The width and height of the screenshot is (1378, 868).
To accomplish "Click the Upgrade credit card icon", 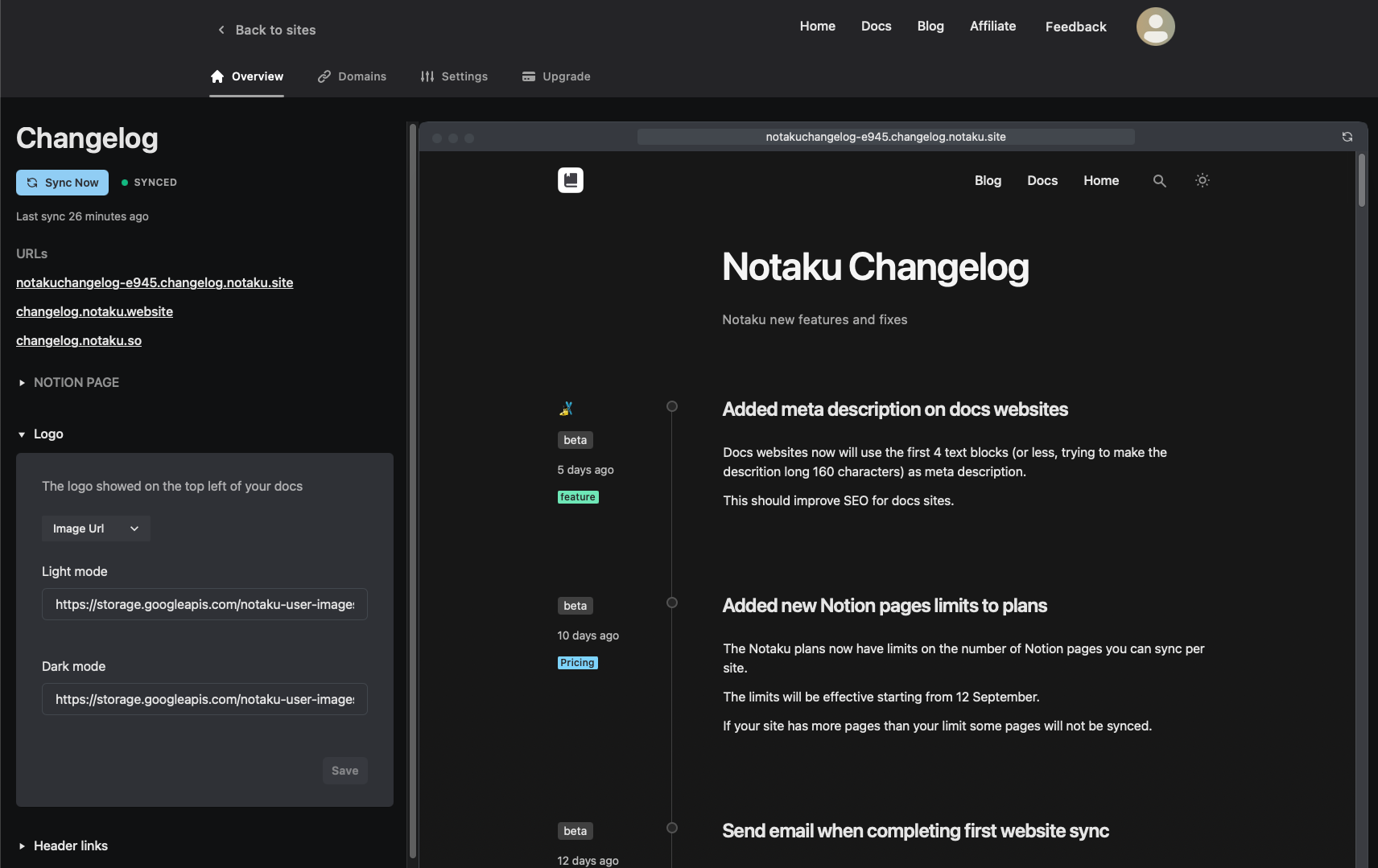I will tap(529, 76).
